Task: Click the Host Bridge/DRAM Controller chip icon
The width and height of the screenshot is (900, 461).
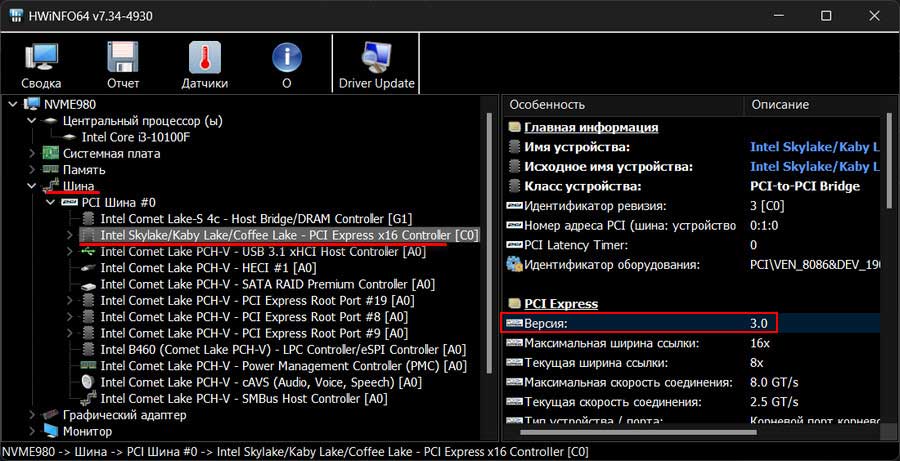Action: (x=88, y=219)
